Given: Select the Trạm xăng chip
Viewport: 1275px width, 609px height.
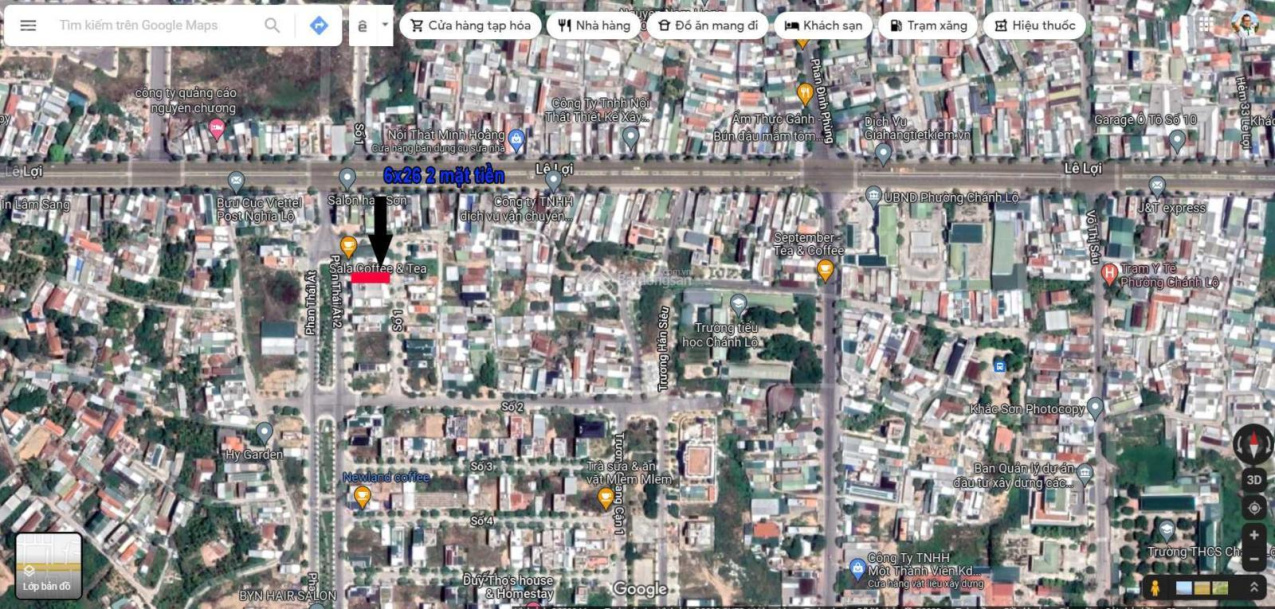Looking at the screenshot, I should [927, 25].
